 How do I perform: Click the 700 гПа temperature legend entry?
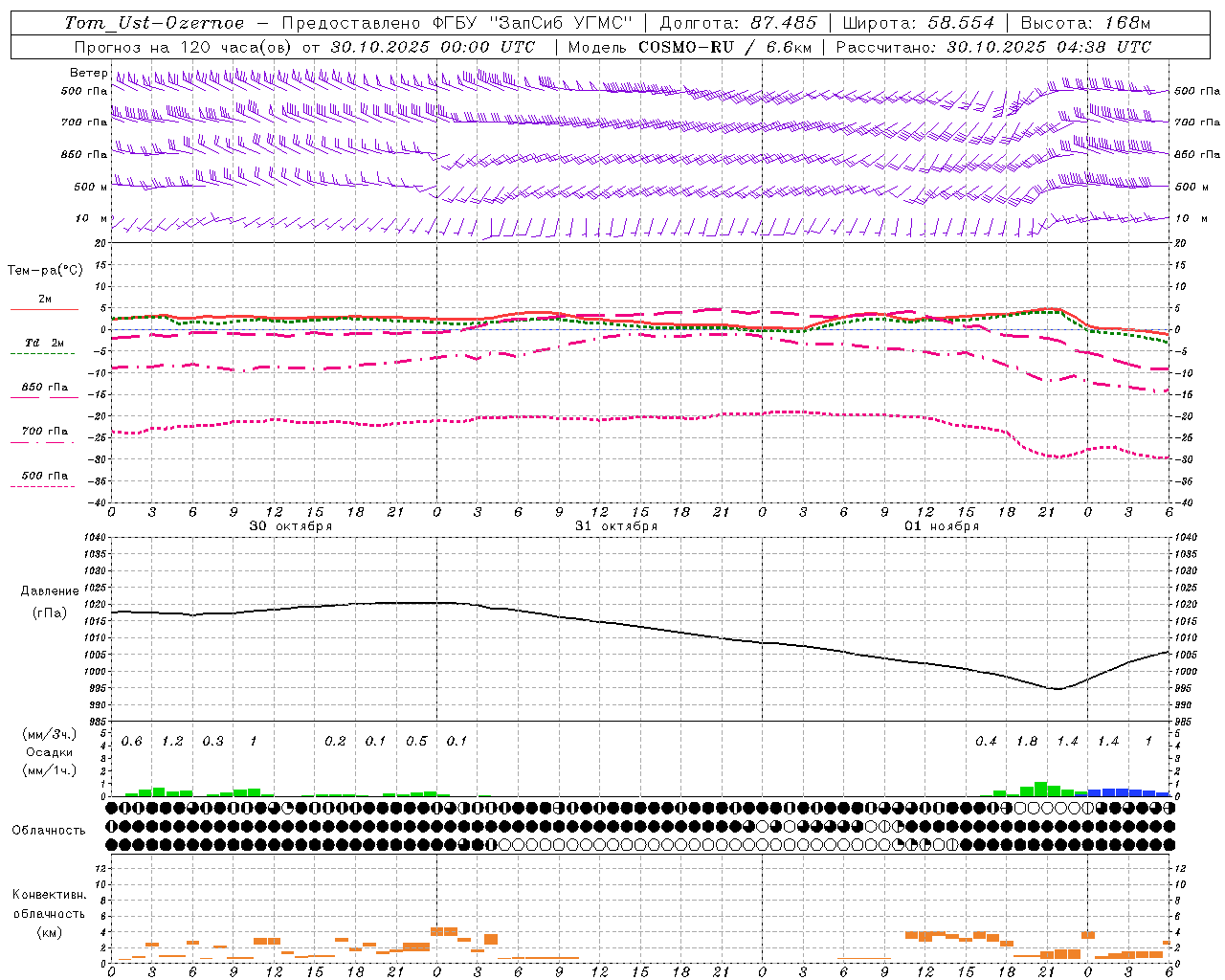45,432
